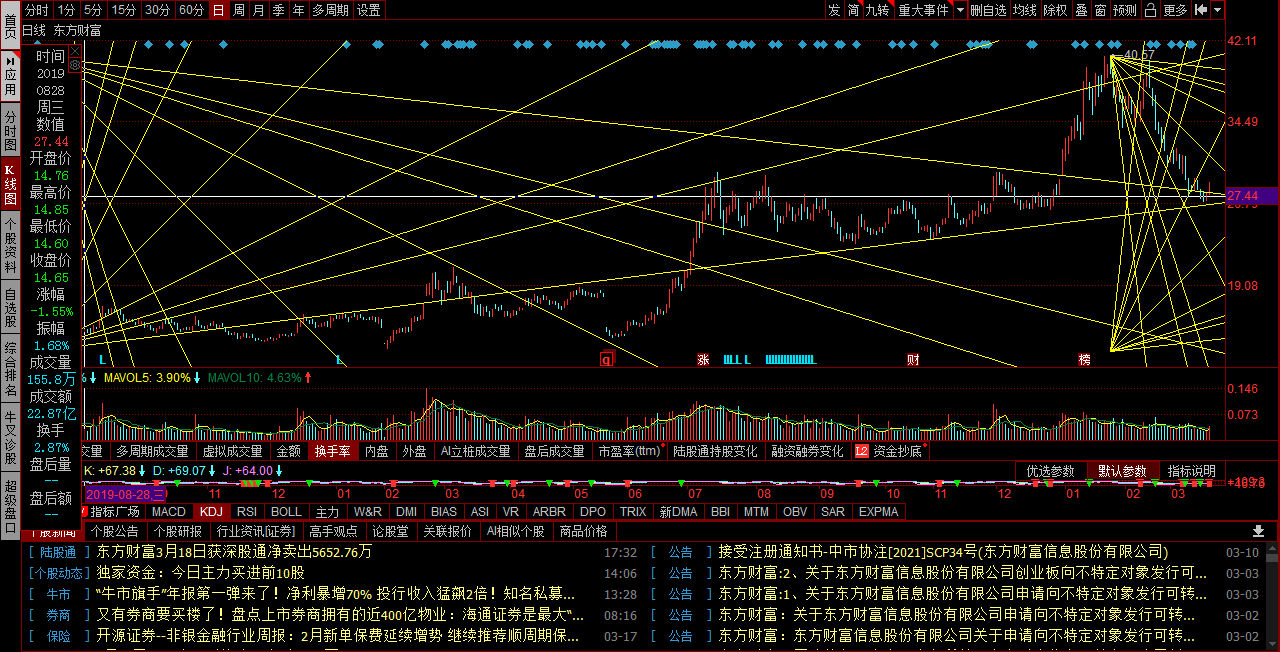Screen dimensions: 1280x652
Task: Click the 叠 overlay toolbar button
Action: (1081, 10)
